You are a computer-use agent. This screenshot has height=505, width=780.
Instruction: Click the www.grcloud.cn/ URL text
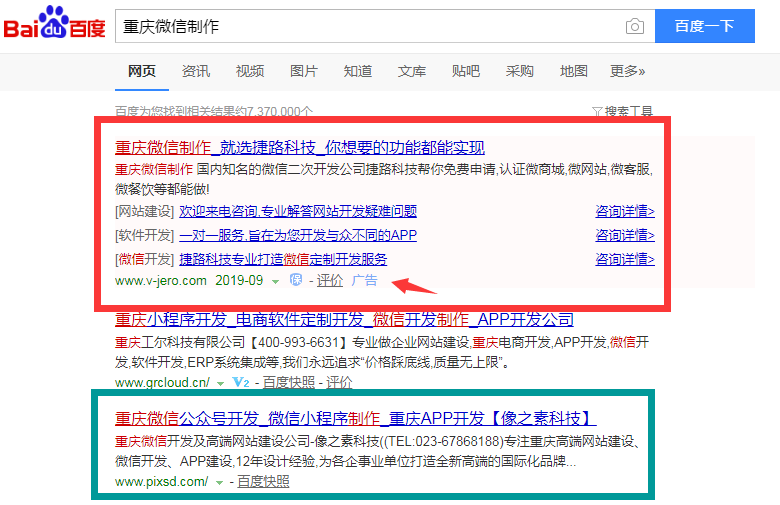click(162, 383)
